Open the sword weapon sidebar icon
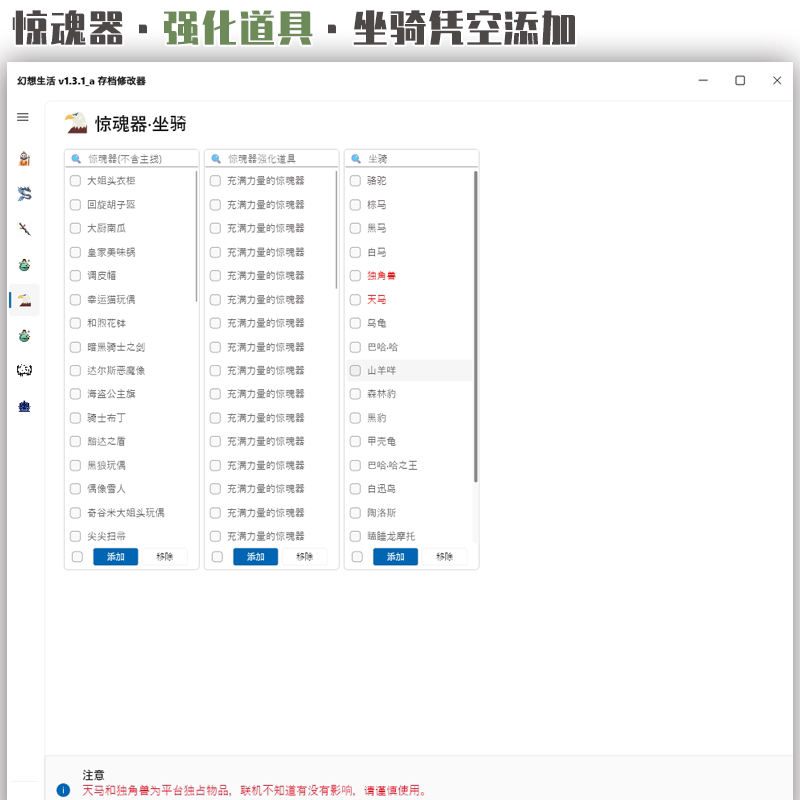Screen dimensions: 800x800 [x=24, y=229]
